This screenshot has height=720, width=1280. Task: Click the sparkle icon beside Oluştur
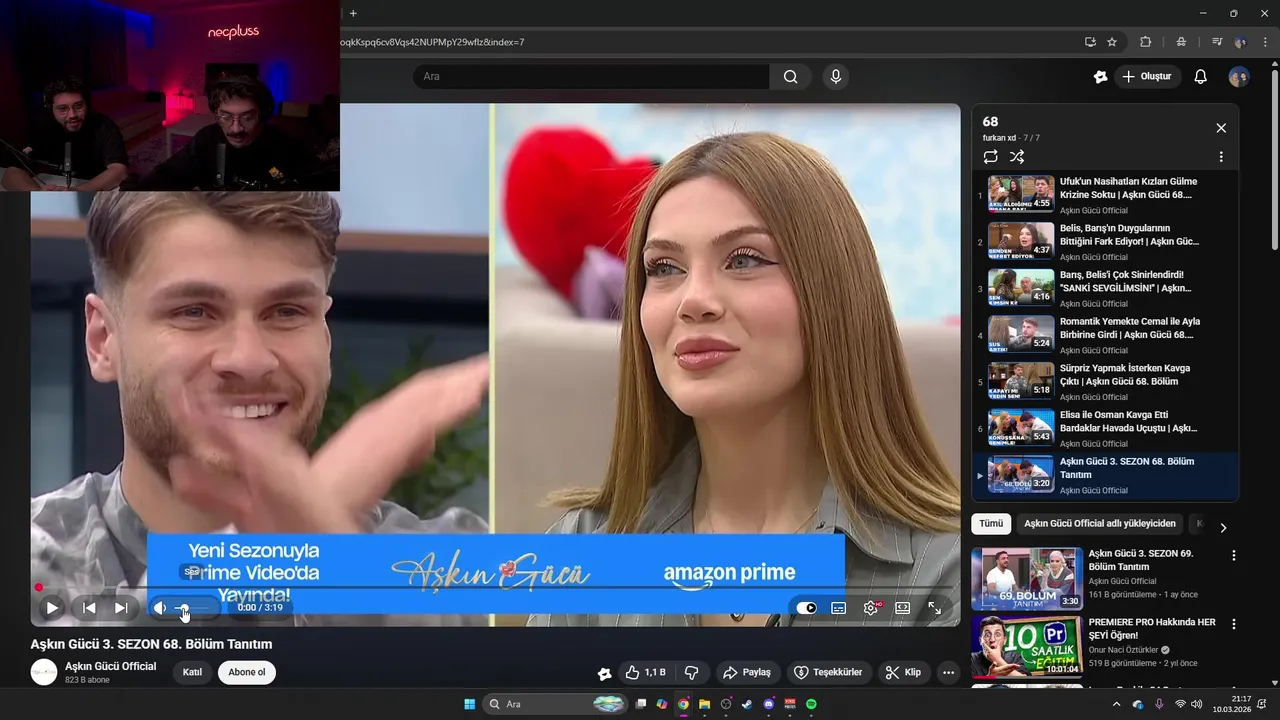tap(1100, 76)
